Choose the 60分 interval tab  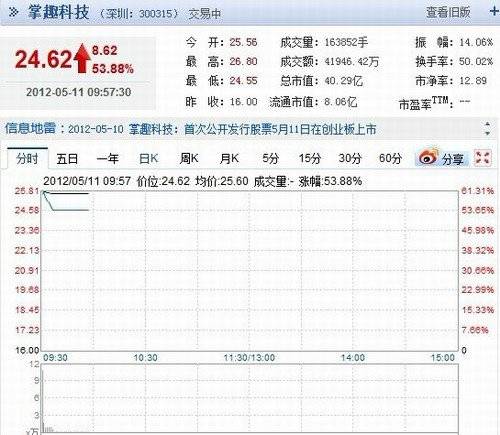pos(390,158)
